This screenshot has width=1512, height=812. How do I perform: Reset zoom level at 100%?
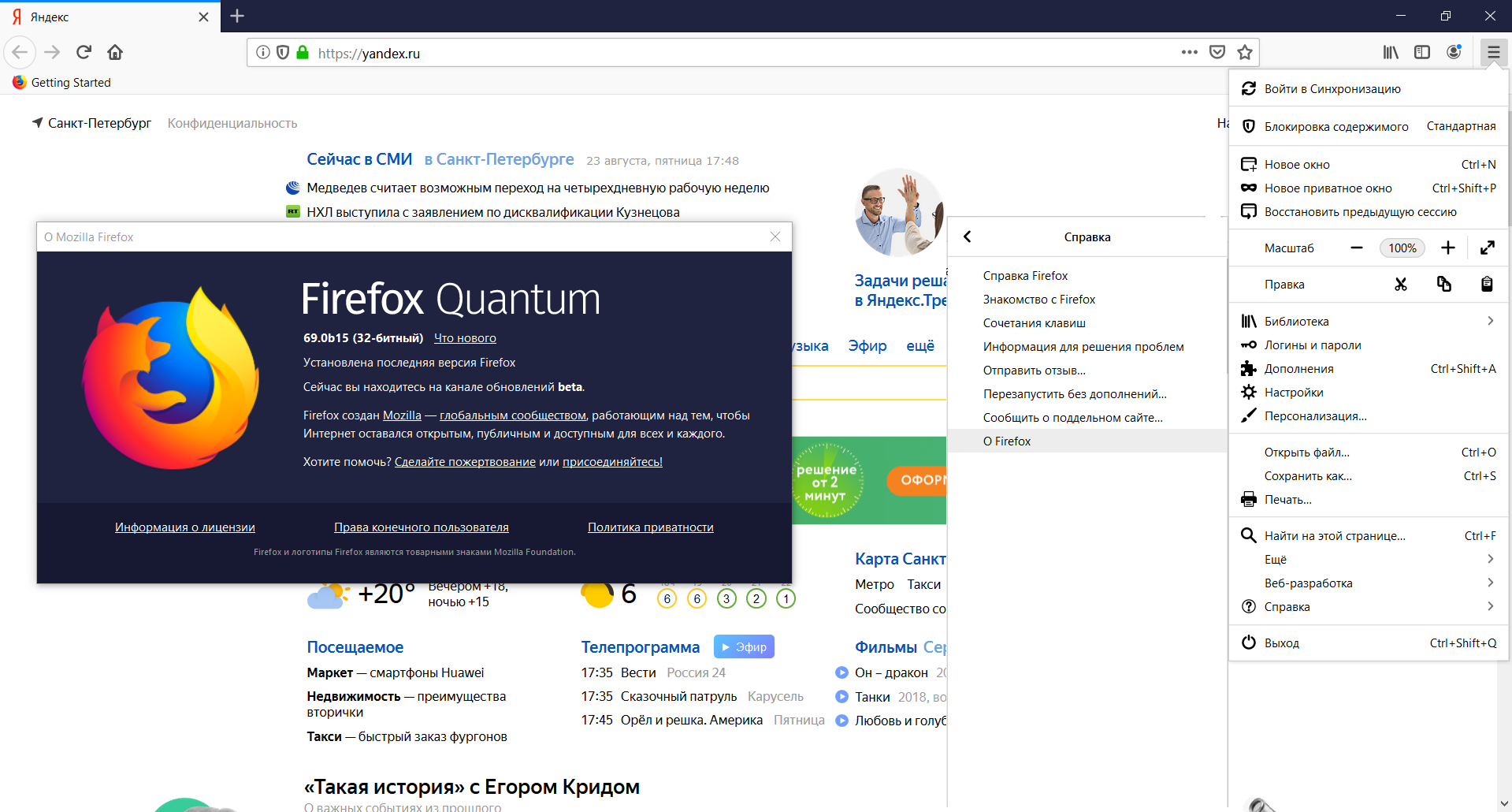click(x=1402, y=248)
